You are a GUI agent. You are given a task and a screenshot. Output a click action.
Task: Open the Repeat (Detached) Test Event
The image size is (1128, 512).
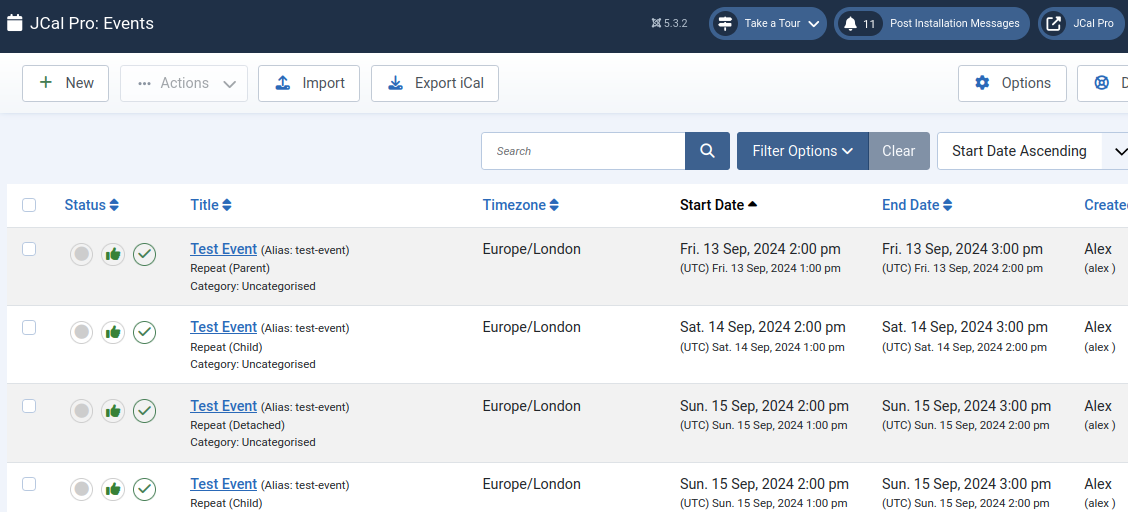[224, 406]
